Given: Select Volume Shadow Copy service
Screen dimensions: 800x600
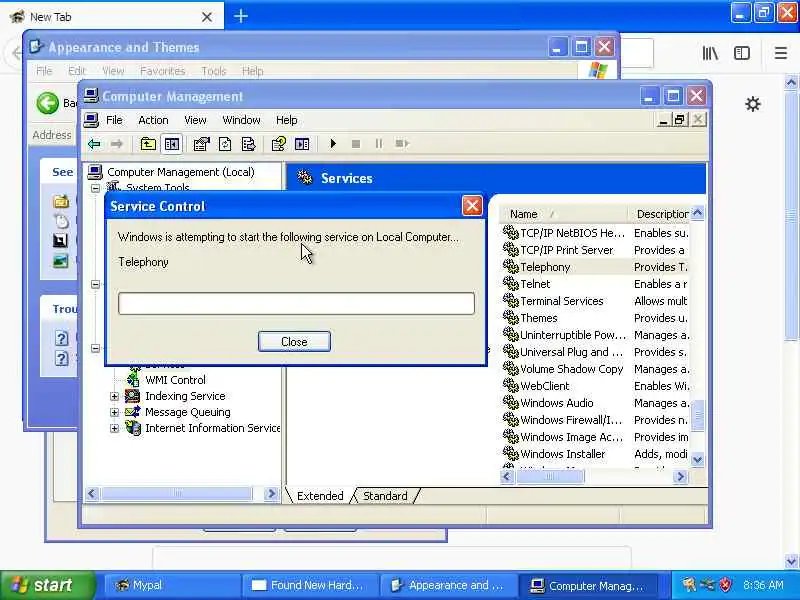Looking at the screenshot, I should click(x=571, y=369).
